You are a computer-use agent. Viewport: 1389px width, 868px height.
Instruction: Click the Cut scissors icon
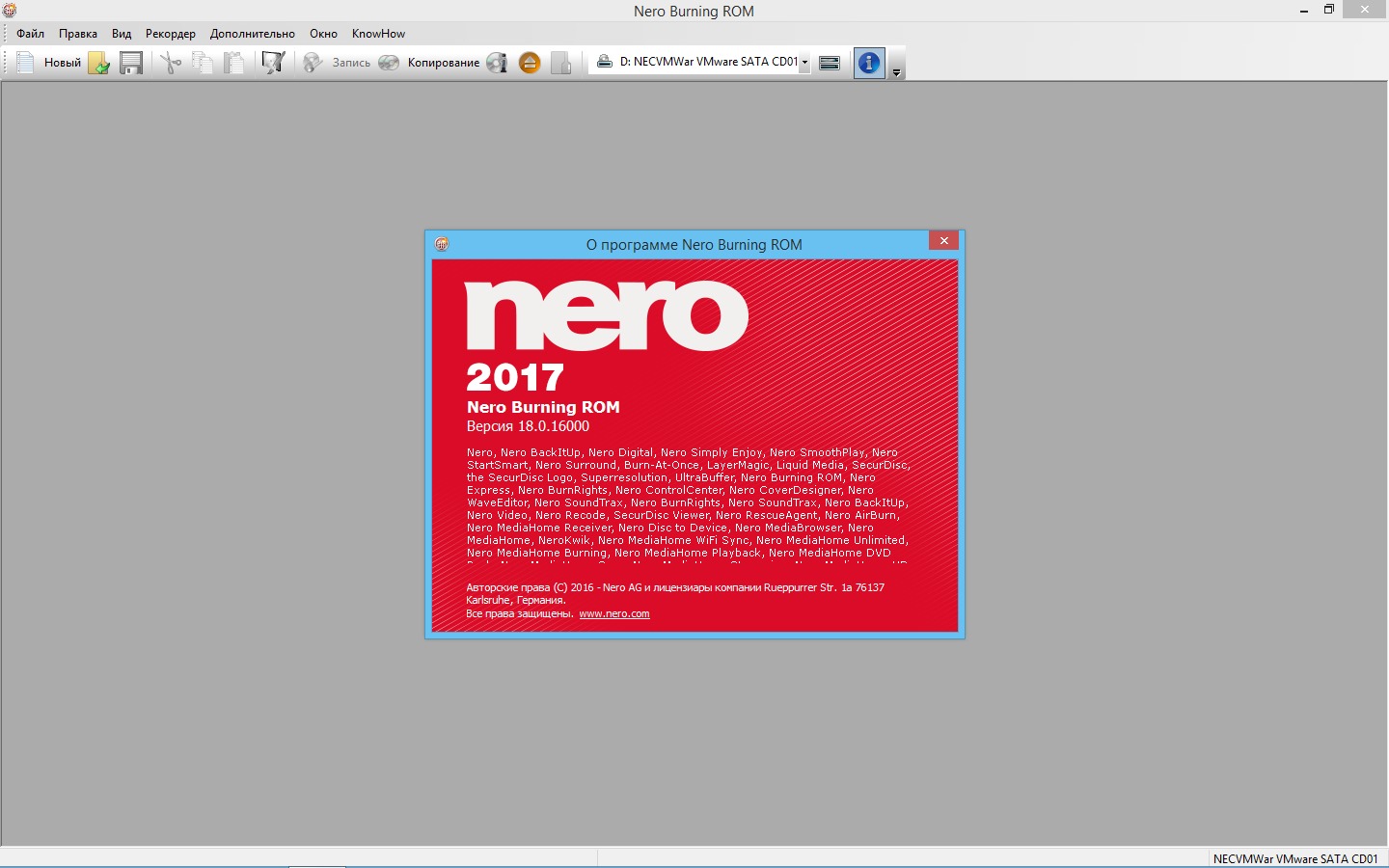(171, 63)
